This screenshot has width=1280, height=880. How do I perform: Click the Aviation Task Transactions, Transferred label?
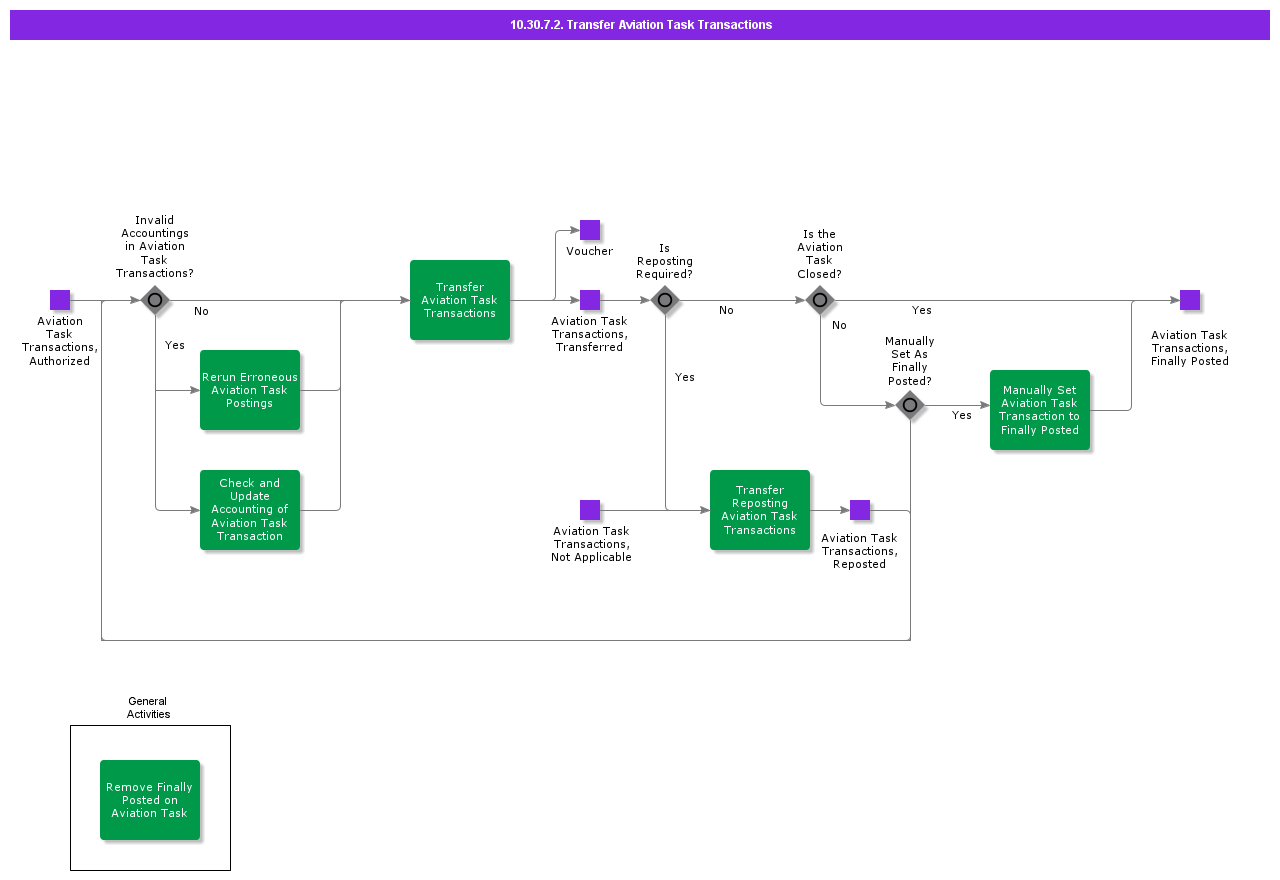[x=590, y=334]
